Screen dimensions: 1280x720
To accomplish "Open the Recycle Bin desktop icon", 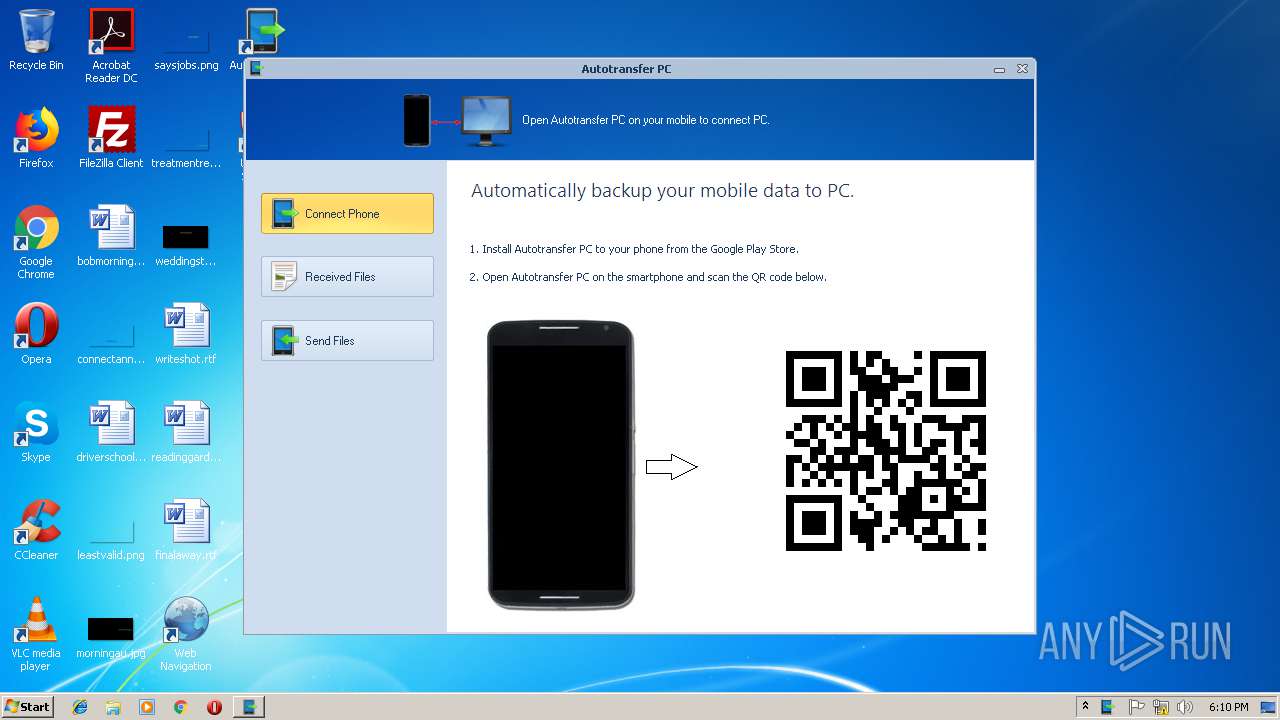I will pos(36,42).
